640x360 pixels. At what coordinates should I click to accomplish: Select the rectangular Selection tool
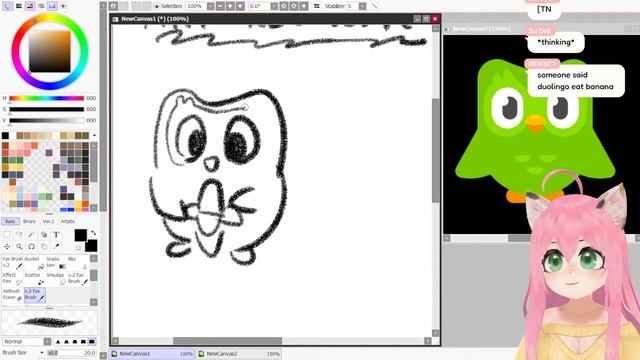7,234
